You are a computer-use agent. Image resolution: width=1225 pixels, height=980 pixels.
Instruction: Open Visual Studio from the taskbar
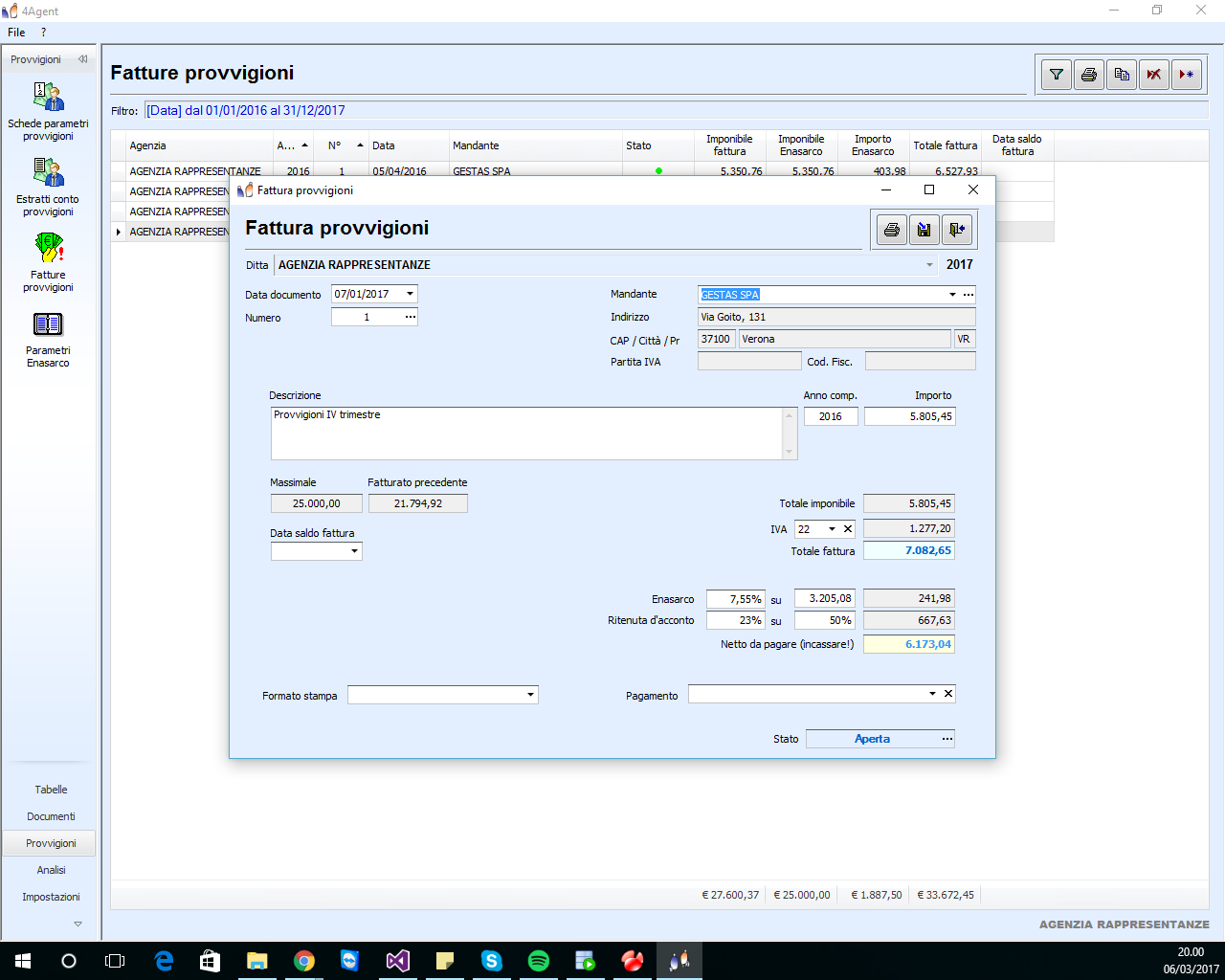pos(398,961)
